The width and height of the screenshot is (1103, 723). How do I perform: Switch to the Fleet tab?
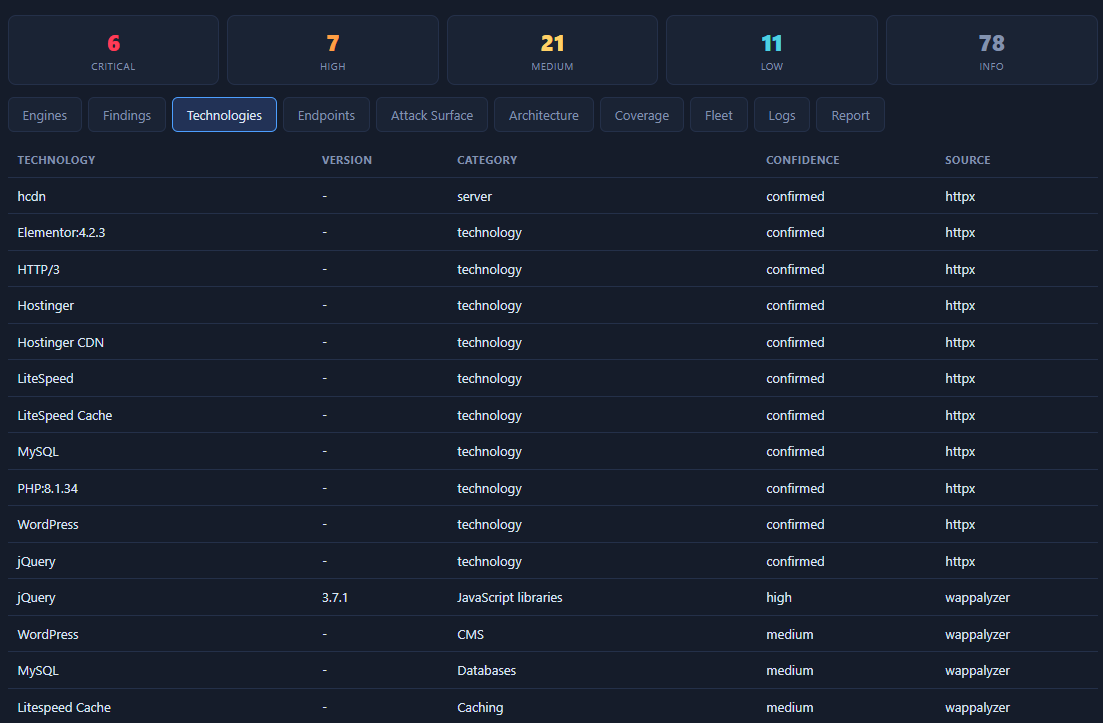pos(718,115)
